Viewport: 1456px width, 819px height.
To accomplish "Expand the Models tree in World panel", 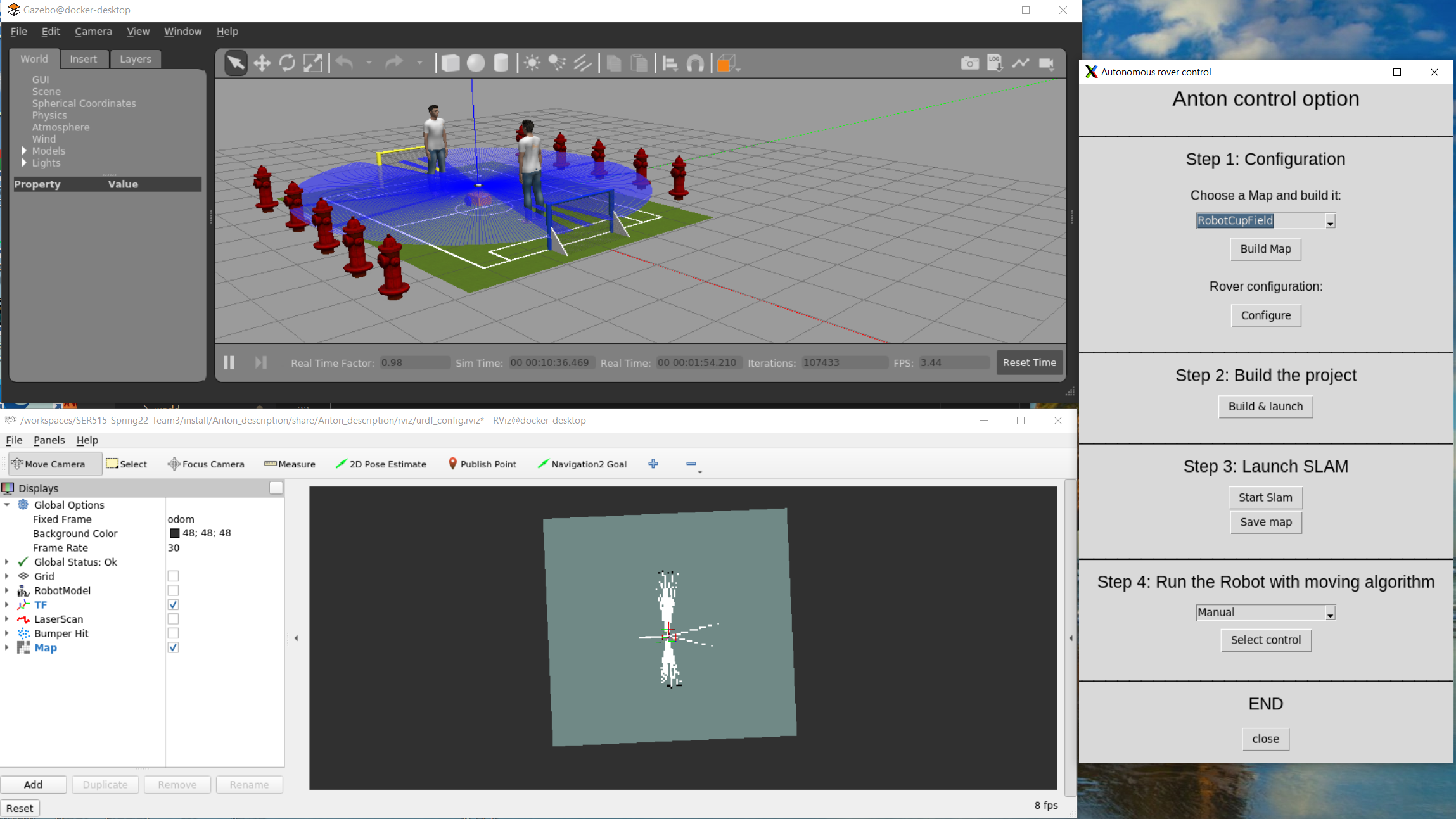I will click(24, 151).
